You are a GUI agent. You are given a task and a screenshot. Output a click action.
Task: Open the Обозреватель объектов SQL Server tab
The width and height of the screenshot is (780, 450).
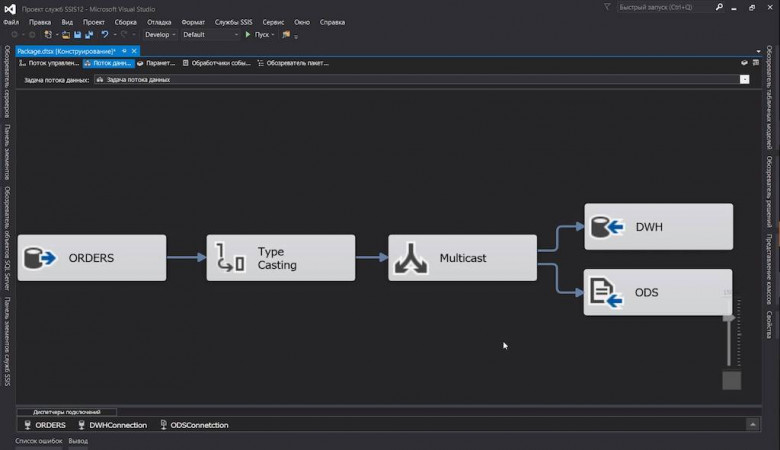(7, 239)
